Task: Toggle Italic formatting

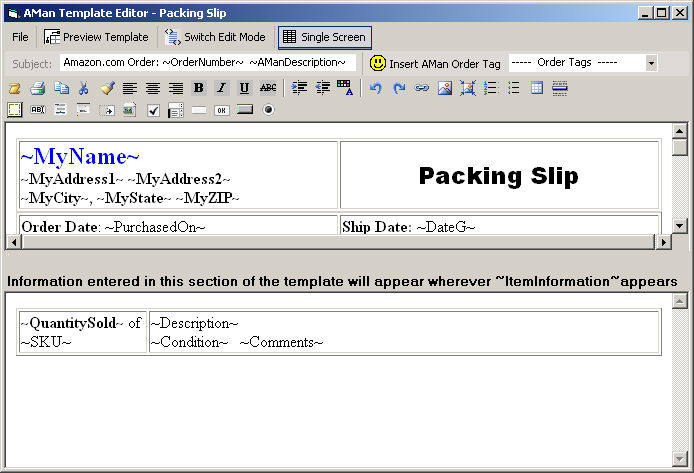Action: click(x=221, y=88)
